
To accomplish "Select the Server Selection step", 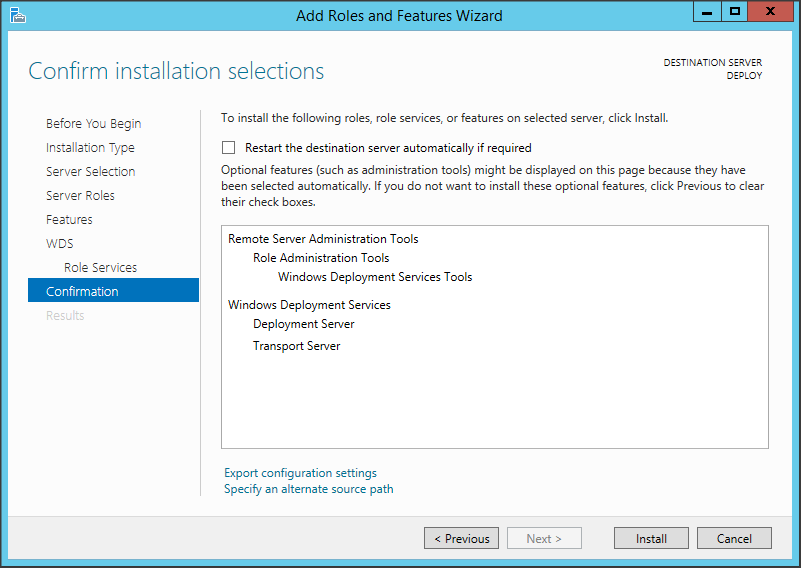I will tap(90, 171).
